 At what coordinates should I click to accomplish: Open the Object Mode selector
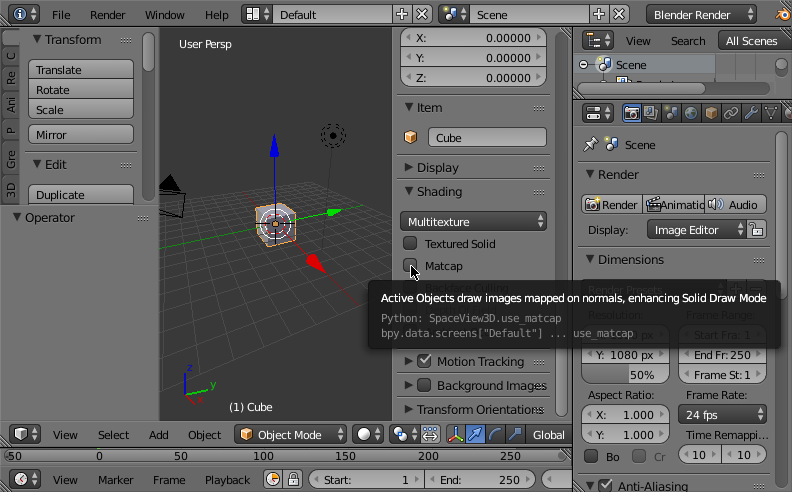(x=292, y=435)
